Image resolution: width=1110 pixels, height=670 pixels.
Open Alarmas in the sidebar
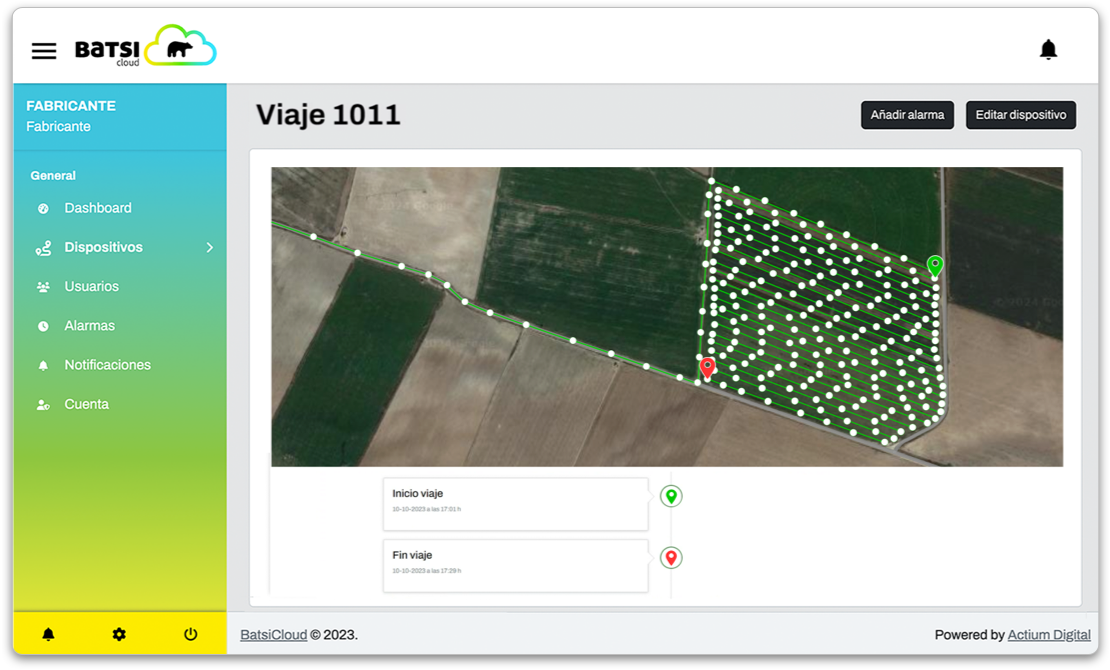click(89, 326)
